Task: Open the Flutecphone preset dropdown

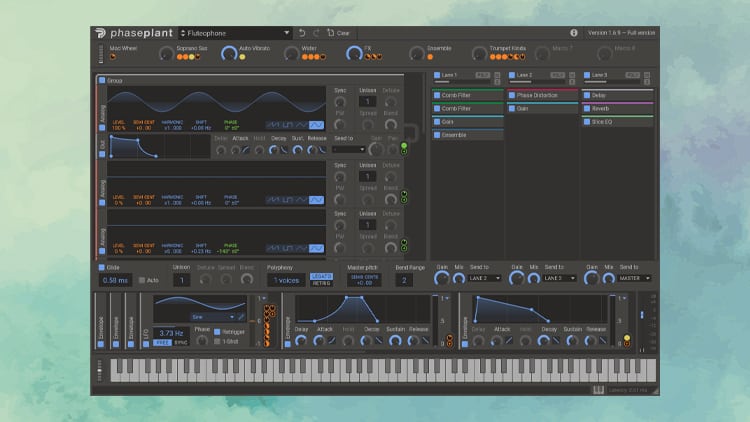Action: (235, 33)
